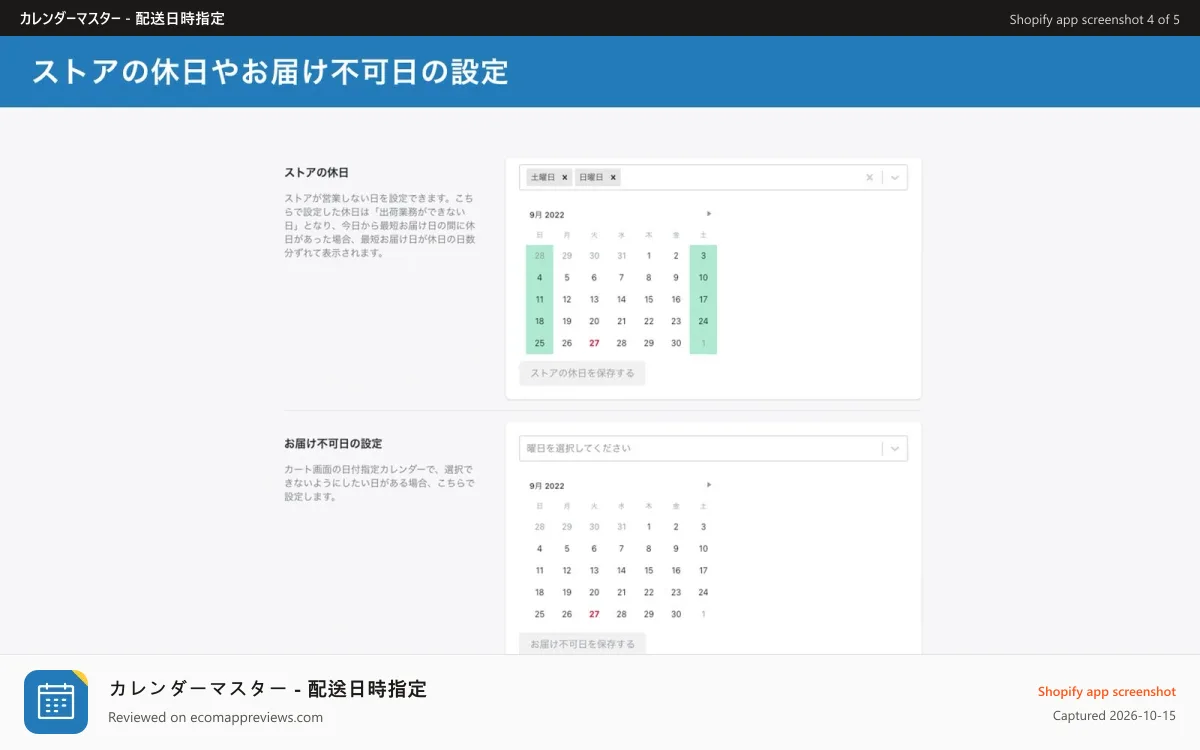Toggle September 25 in store holidays calendar
This screenshot has width=1200, height=750.
coord(539,344)
